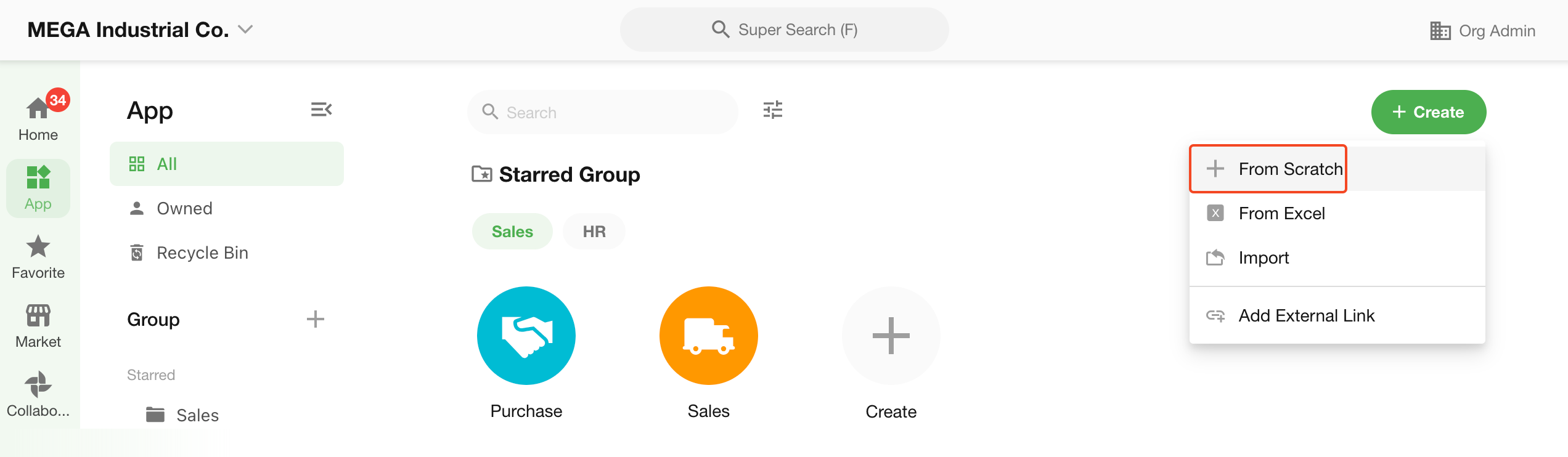Open the Sales app truck icon
Image resolution: width=1568 pixels, height=457 pixels.
point(708,336)
